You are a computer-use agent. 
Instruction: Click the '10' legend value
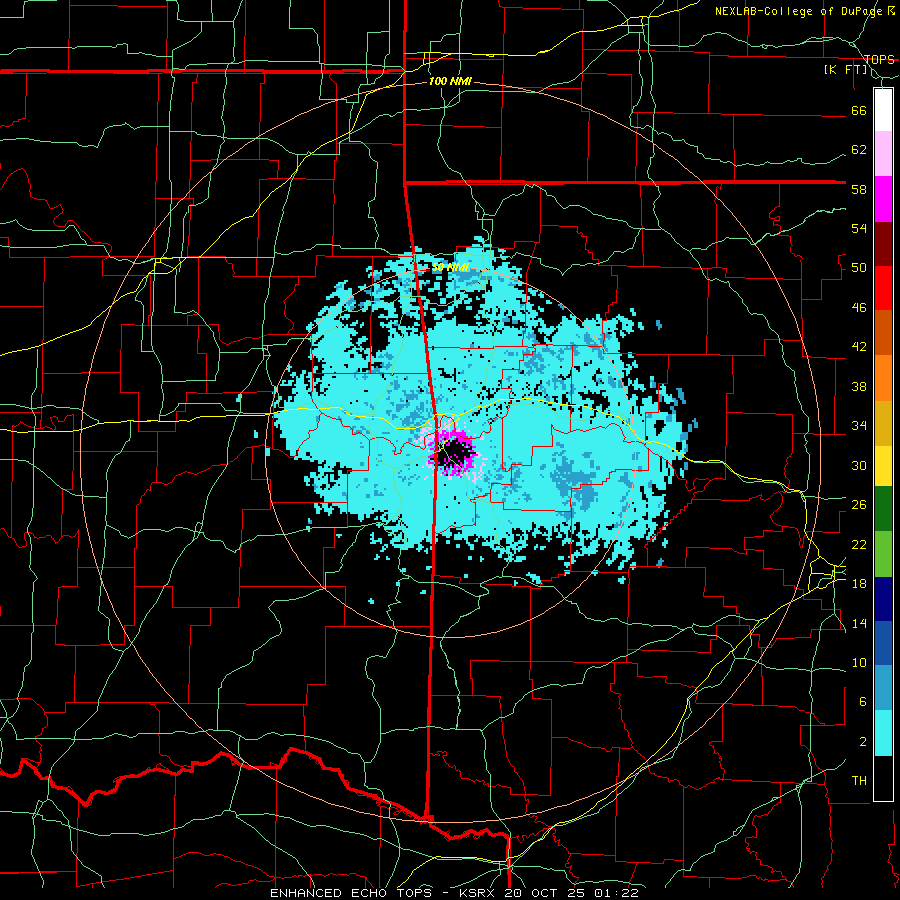(x=859, y=663)
